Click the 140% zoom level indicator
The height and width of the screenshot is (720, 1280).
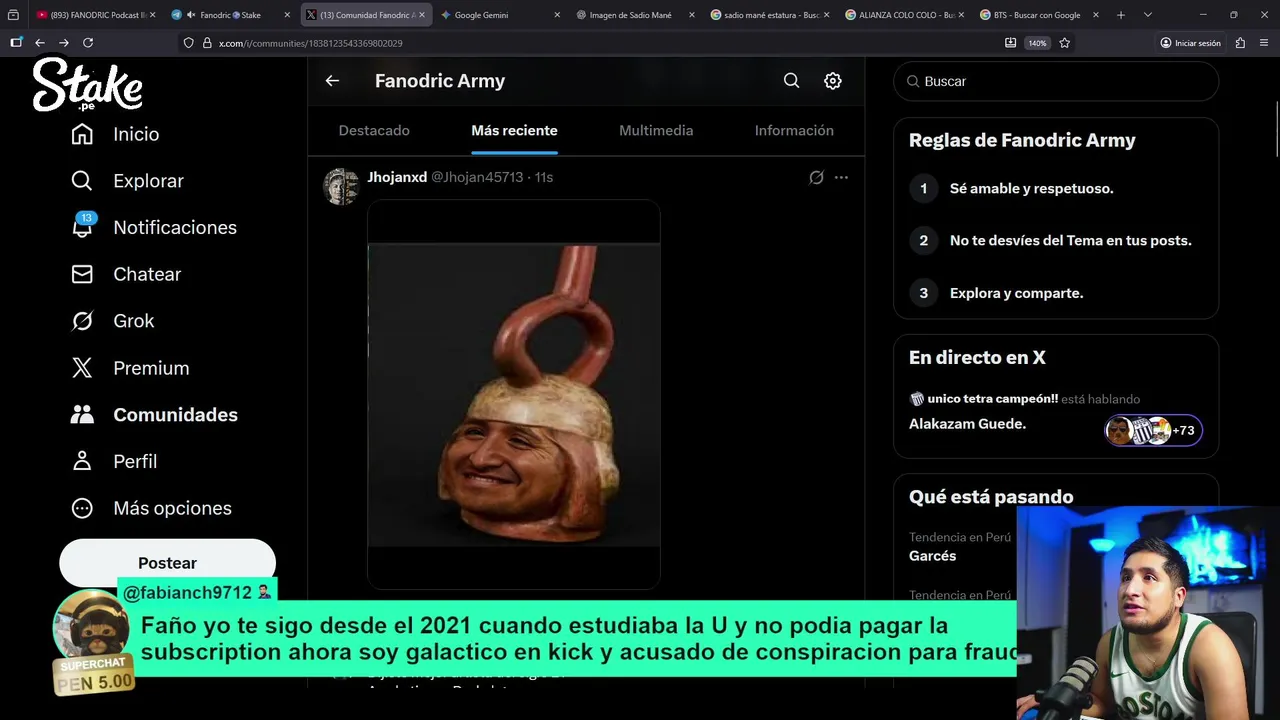click(1037, 43)
